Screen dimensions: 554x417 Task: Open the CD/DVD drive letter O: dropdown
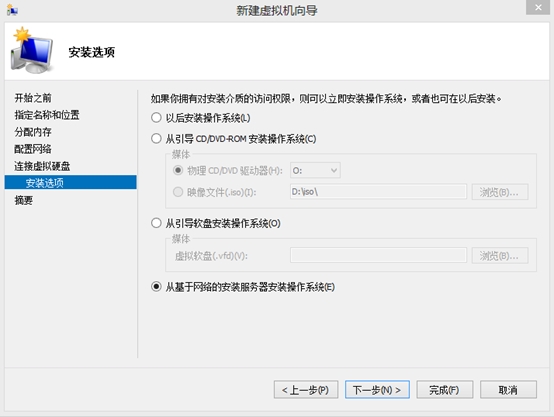pyautogui.click(x=315, y=170)
